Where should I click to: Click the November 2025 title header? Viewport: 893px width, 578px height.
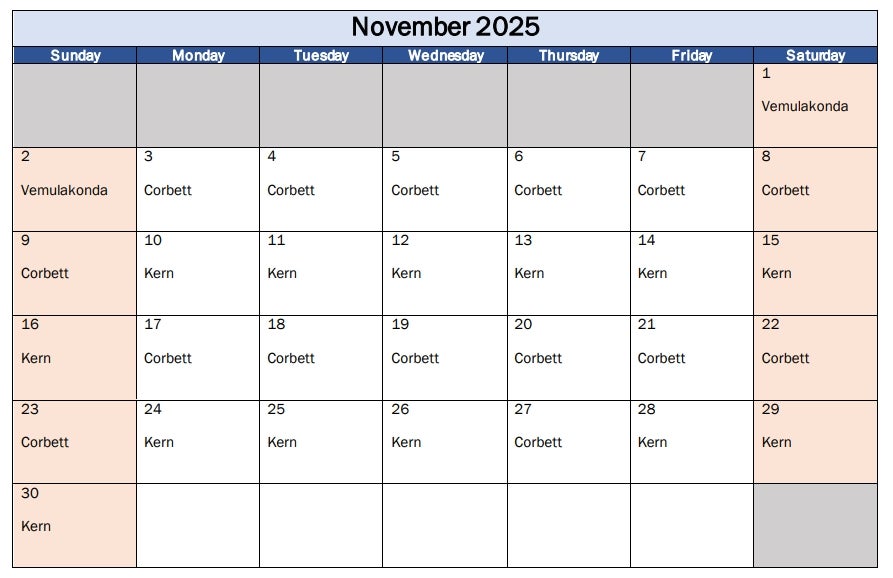click(445, 27)
